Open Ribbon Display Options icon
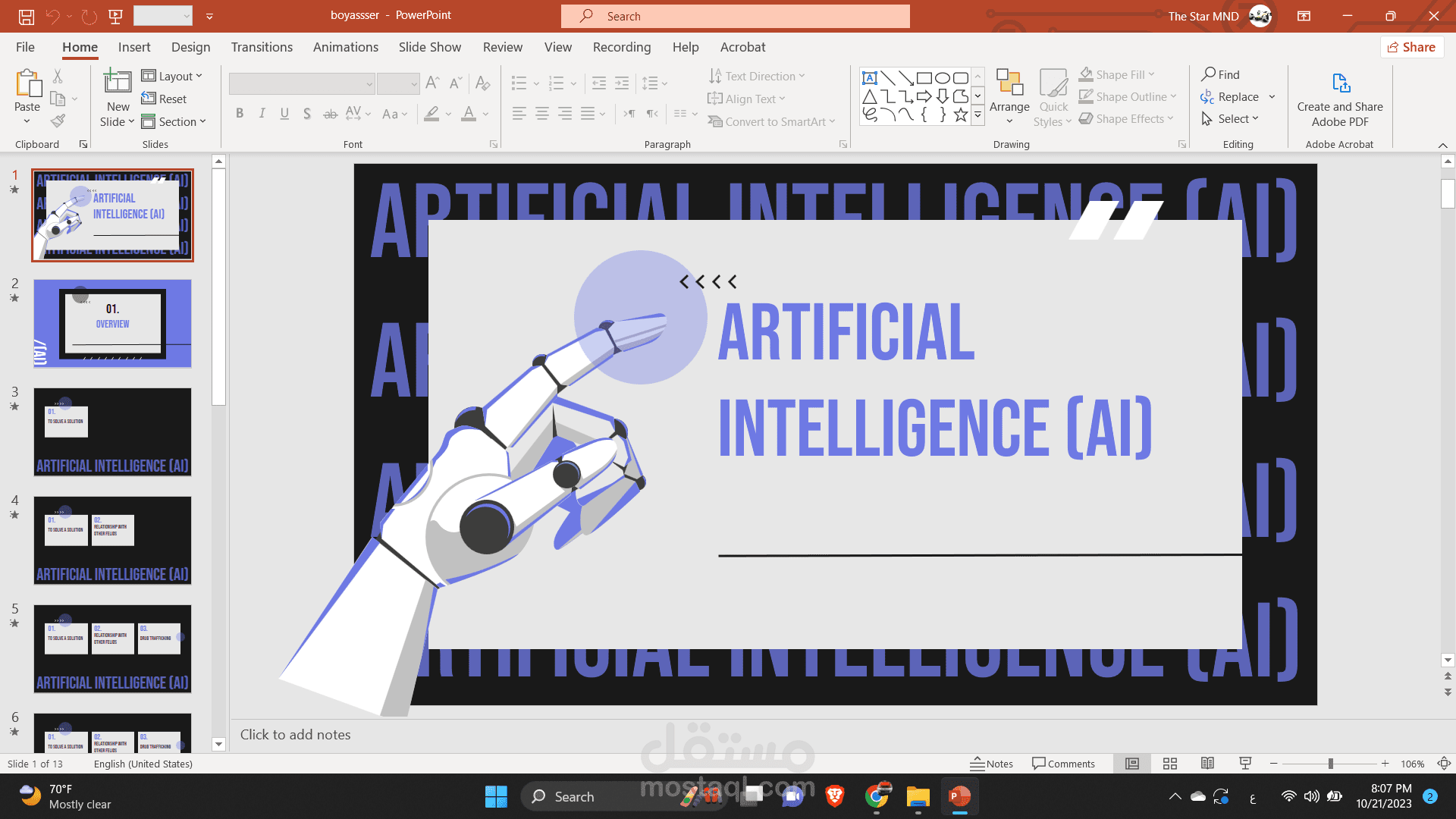 1304,16
